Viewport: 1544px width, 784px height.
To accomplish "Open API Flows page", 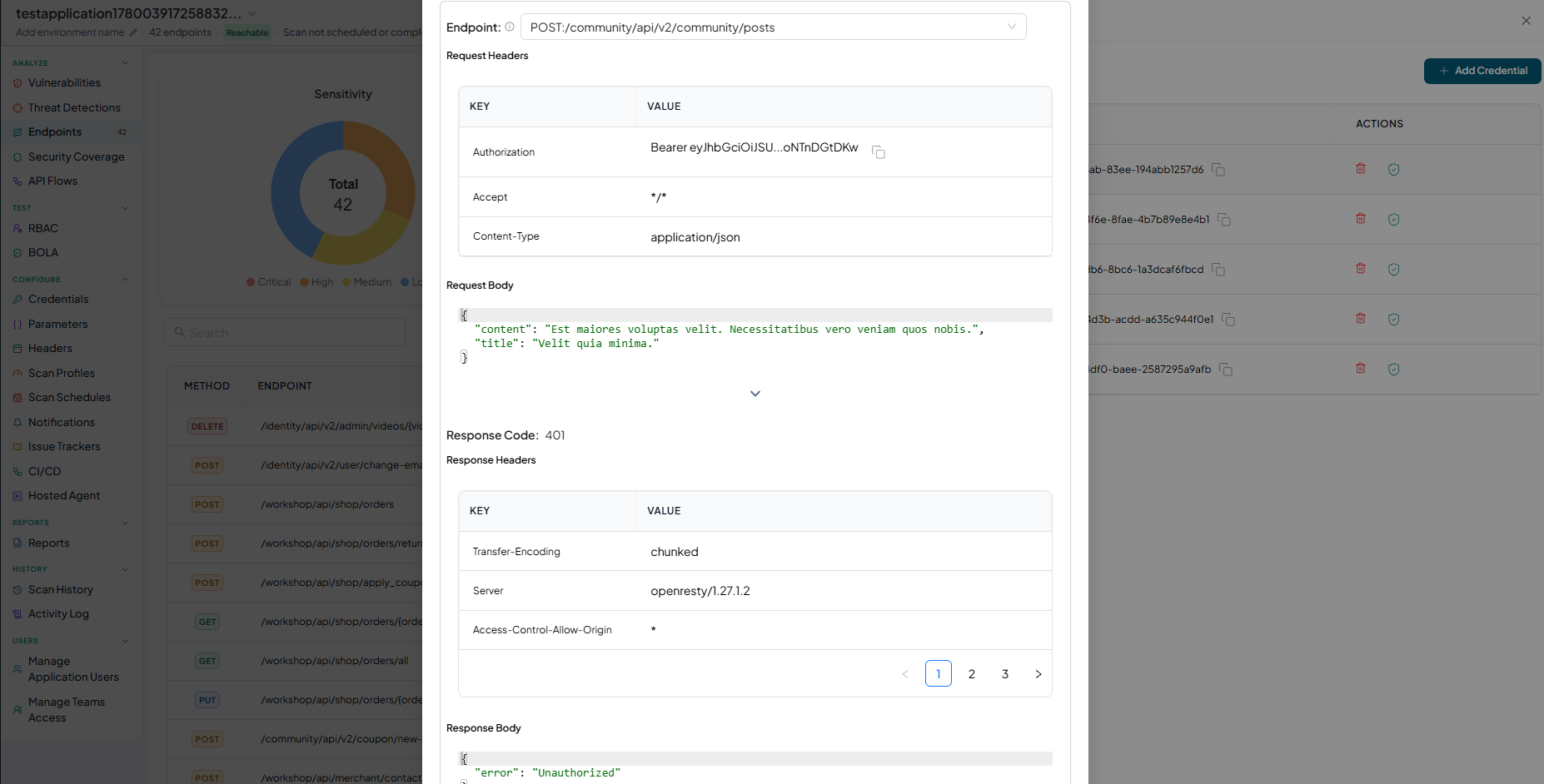I will (x=52, y=181).
